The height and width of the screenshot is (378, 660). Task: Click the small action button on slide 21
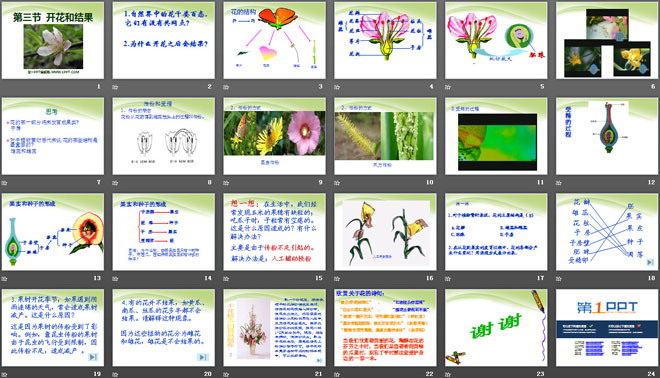tap(319, 360)
